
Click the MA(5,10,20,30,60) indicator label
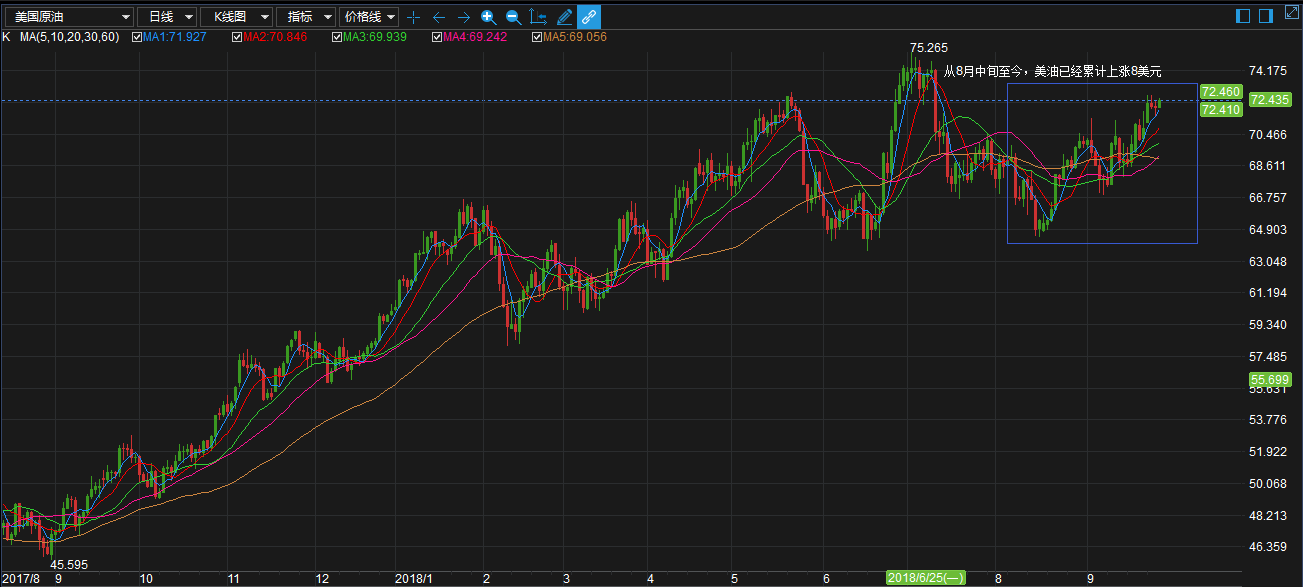(x=69, y=37)
